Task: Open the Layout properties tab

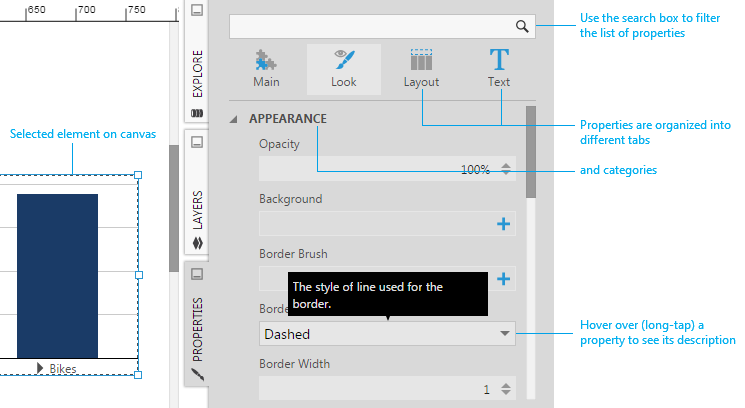Action: [421, 69]
